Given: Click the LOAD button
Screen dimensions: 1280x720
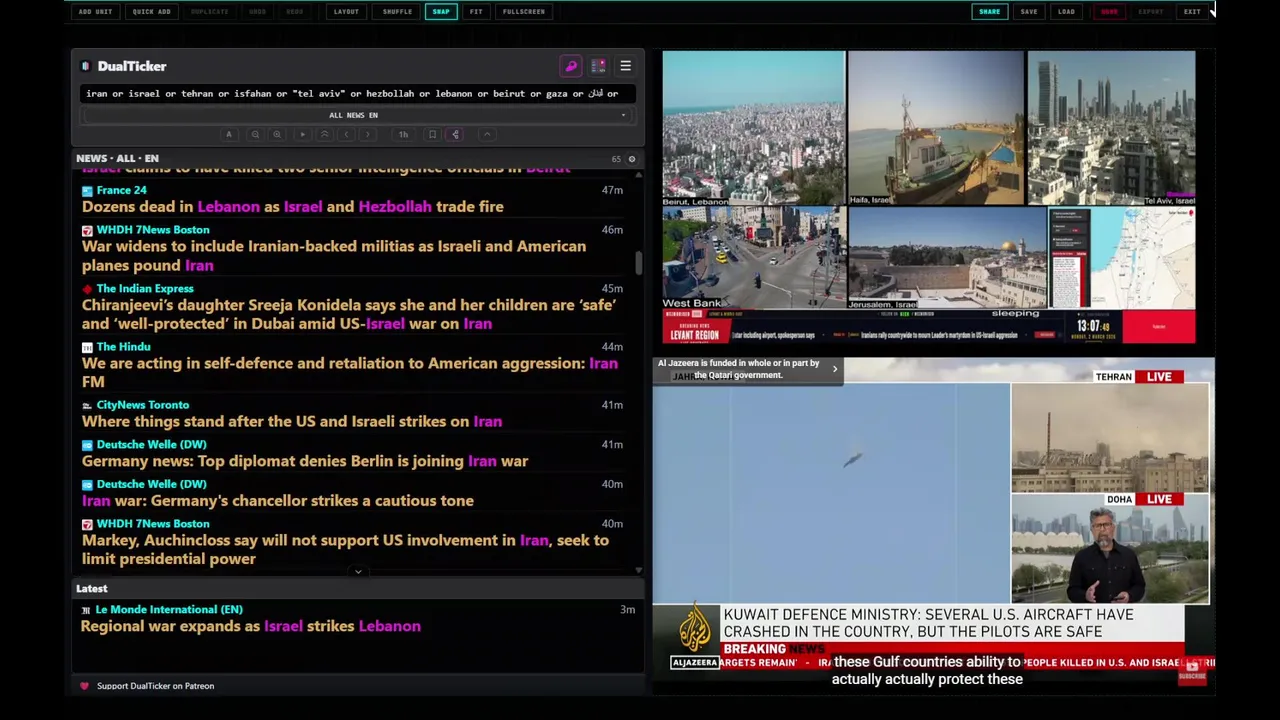Looking at the screenshot, I should pos(1066,11).
